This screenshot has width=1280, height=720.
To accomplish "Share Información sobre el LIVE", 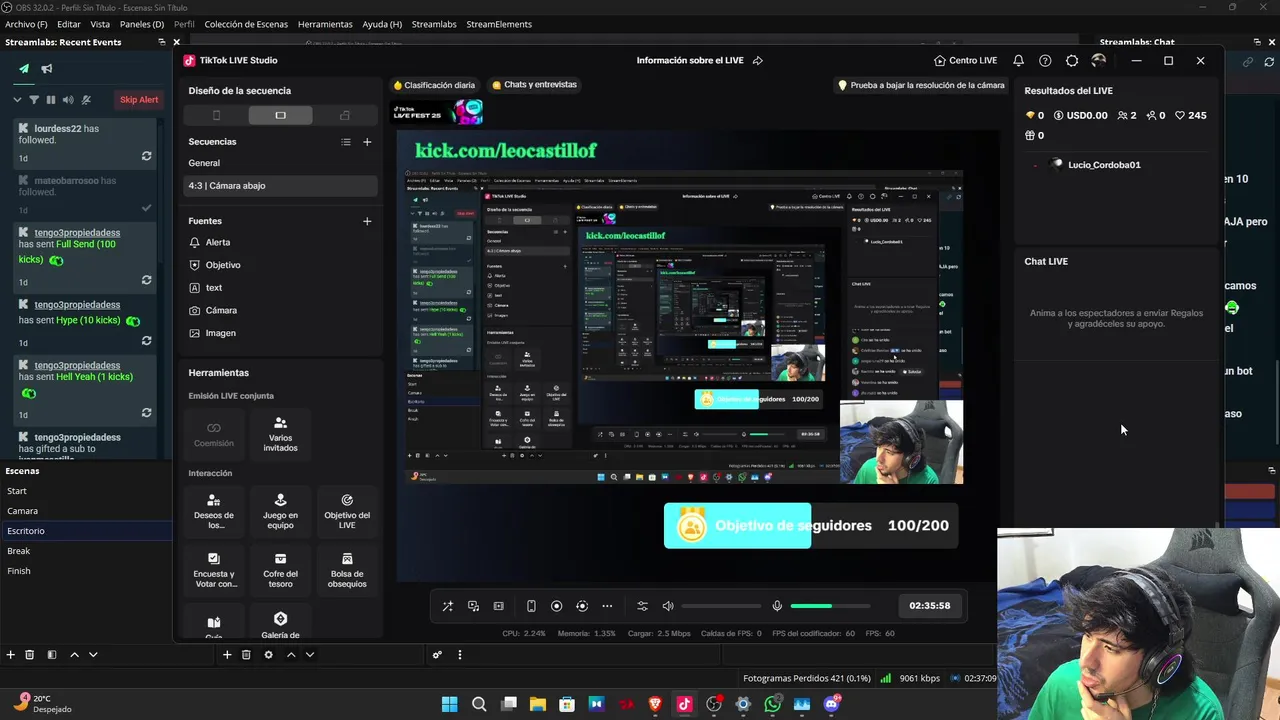I will coord(758,60).
